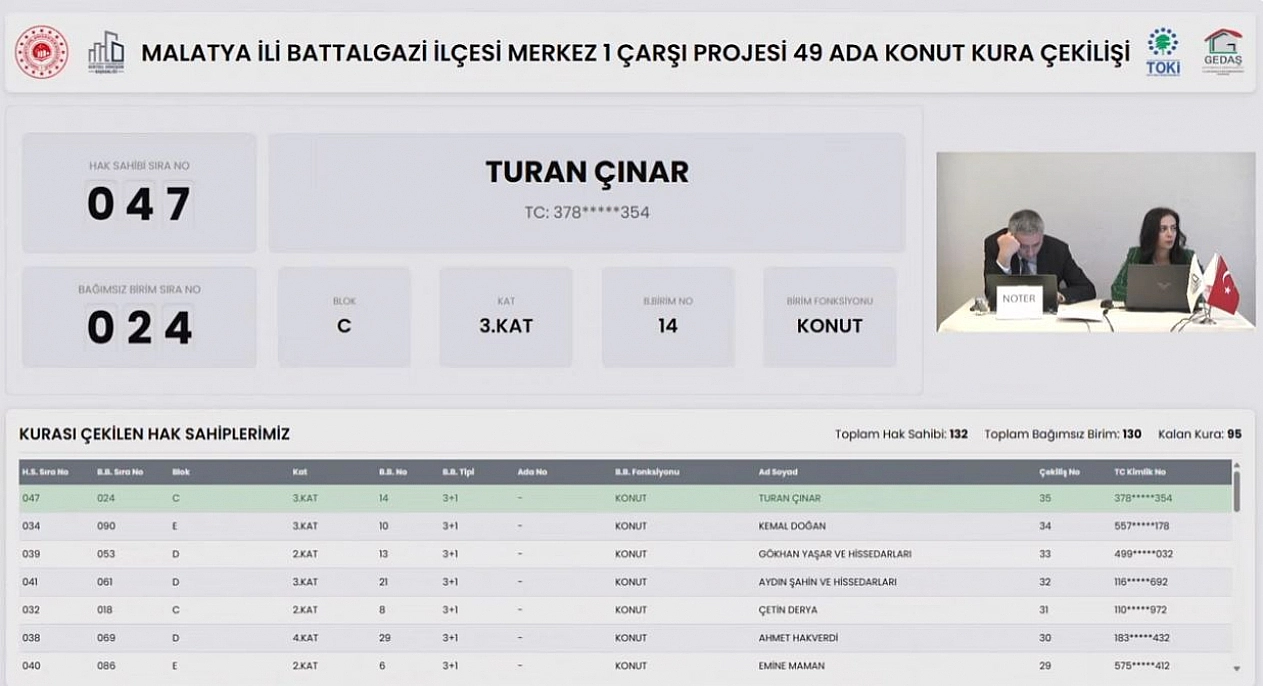Click the red ministry emblem logo
Screen dimensions: 1263x686
pyautogui.click(x=41, y=52)
